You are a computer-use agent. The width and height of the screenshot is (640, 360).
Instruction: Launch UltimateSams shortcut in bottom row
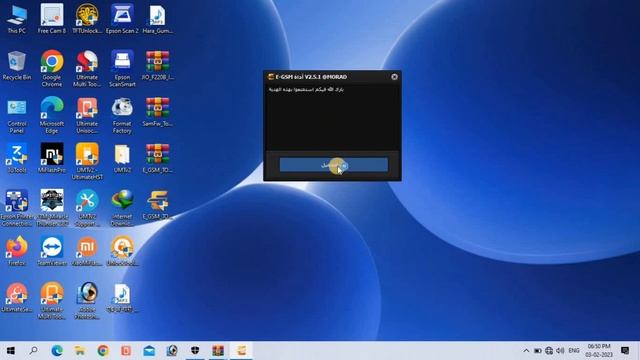(x=17, y=298)
